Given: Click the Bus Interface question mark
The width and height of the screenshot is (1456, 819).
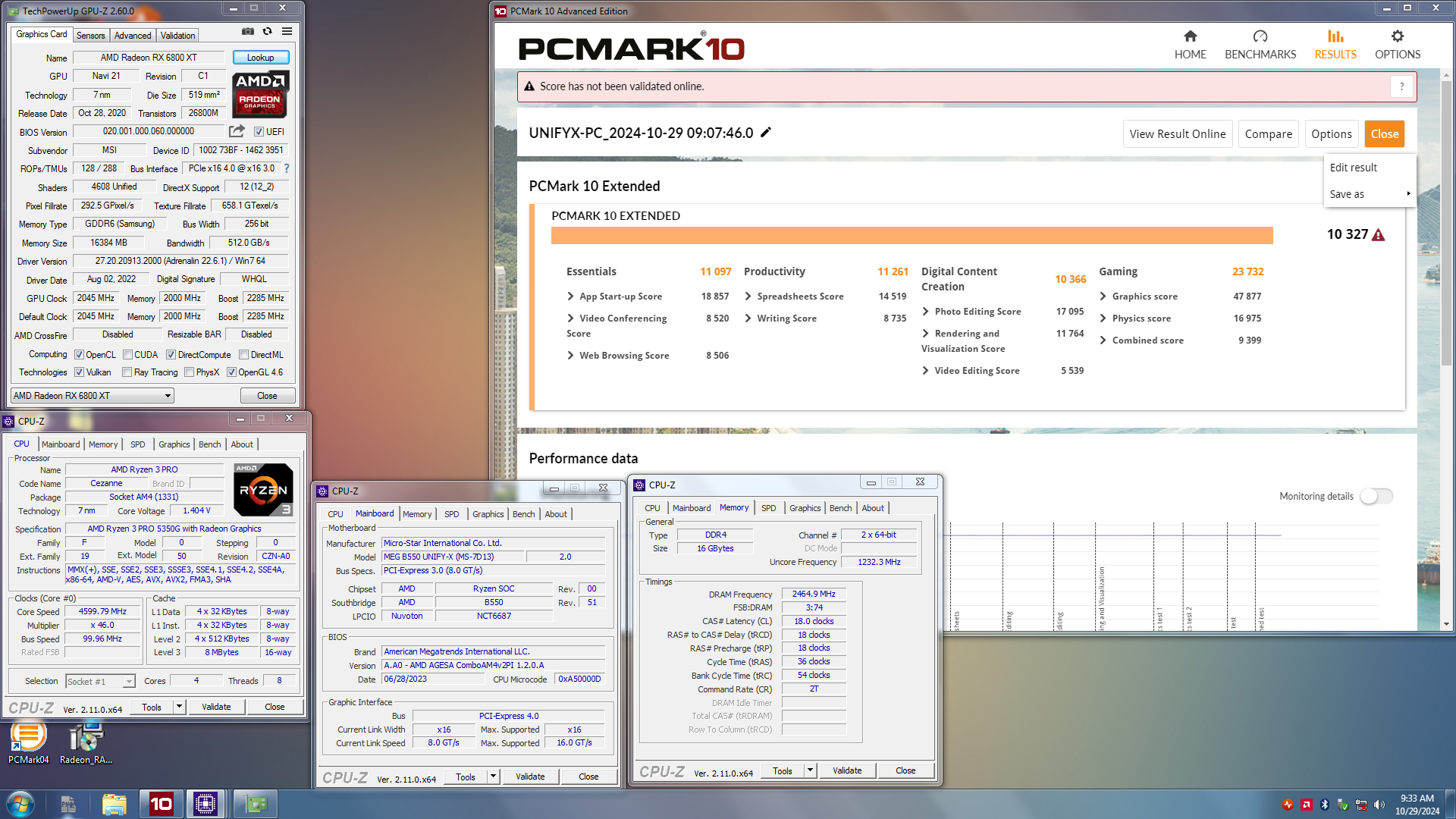Looking at the screenshot, I should coord(286,168).
